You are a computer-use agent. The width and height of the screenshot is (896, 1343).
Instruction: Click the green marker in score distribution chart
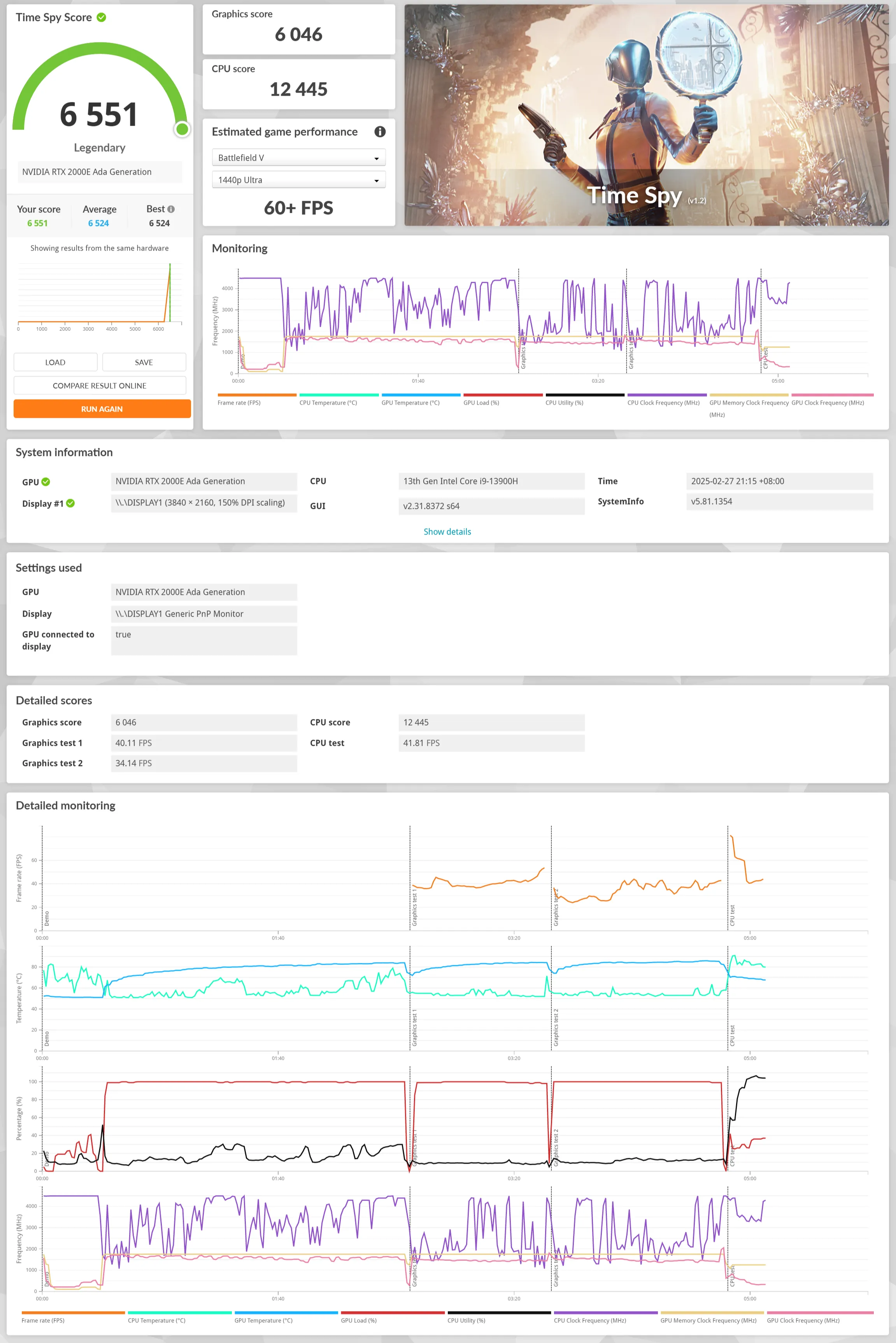170,293
